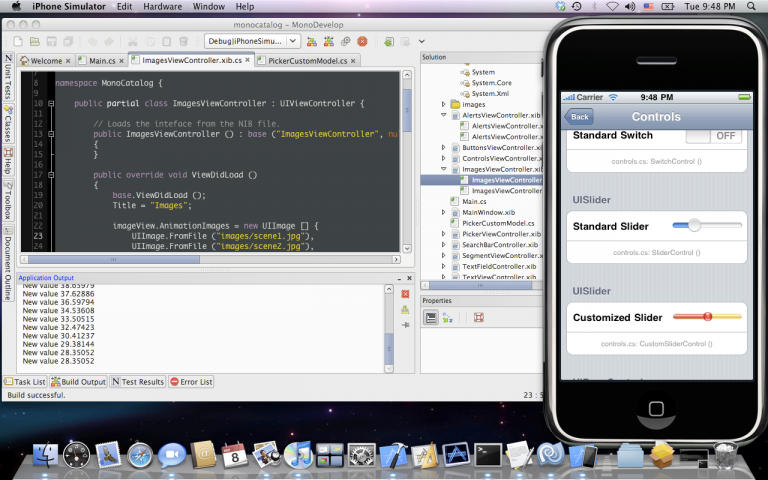Open the Debug|iPhoneSimulator configuration dropdown
Screen dimensions: 768x480
[252, 42]
